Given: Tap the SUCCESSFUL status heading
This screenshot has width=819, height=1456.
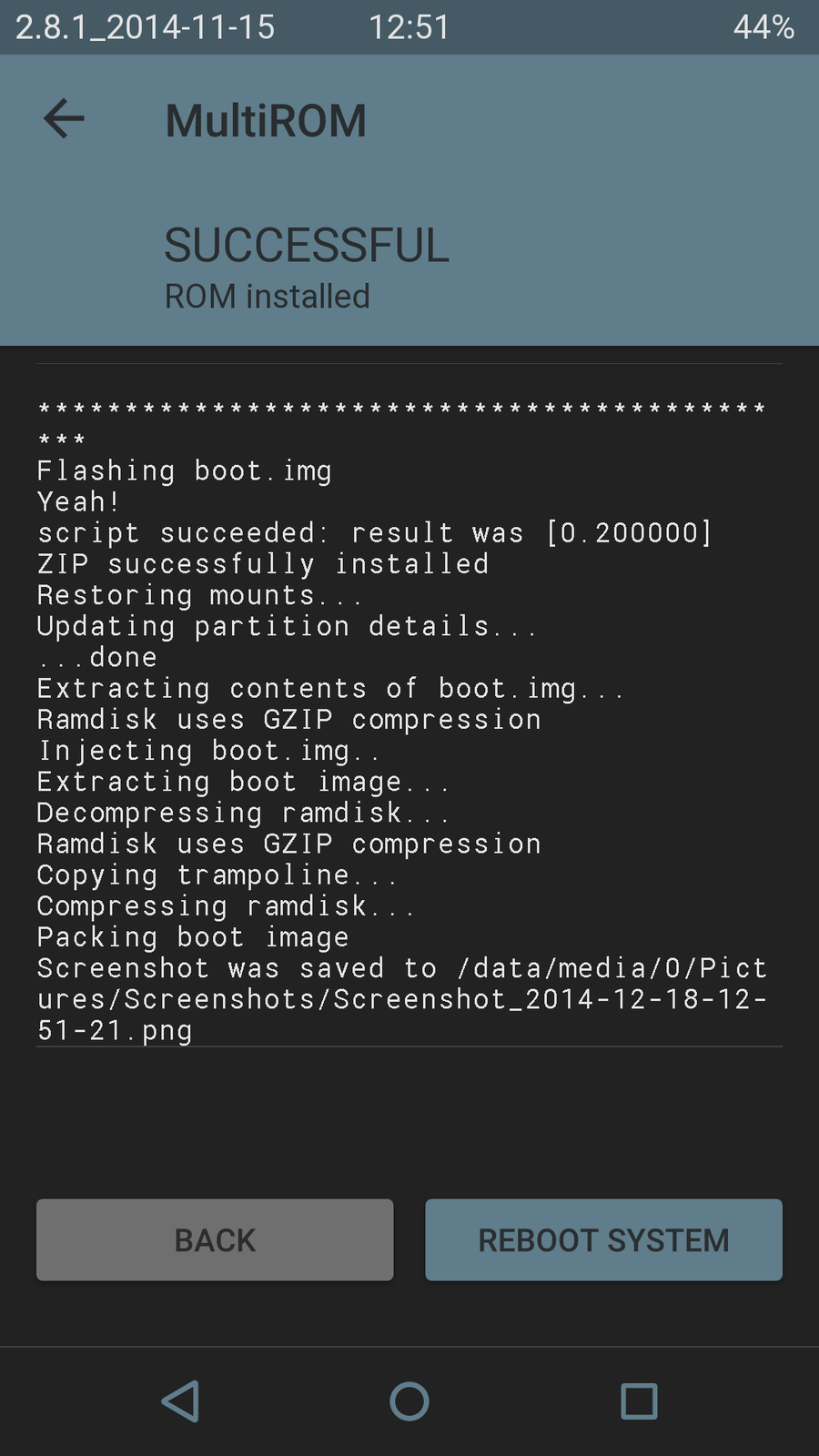Looking at the screenshot, I should (x=307, y=246).
